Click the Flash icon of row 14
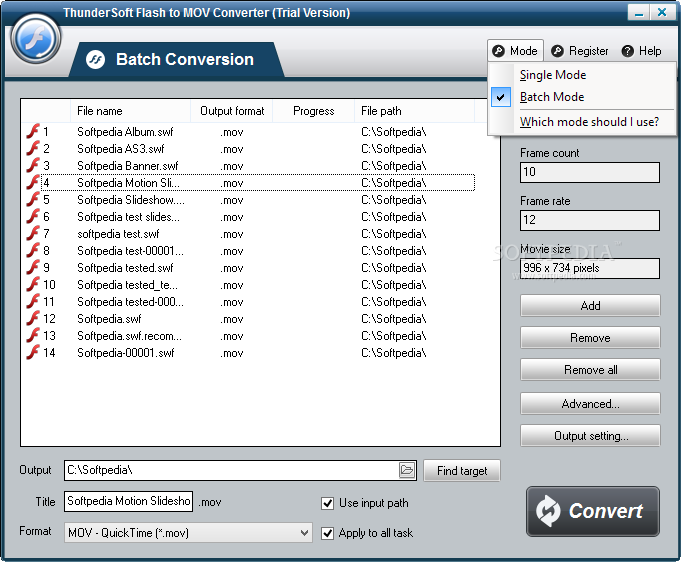Screen dimensions: 681x562 click(x=33, y=351)
